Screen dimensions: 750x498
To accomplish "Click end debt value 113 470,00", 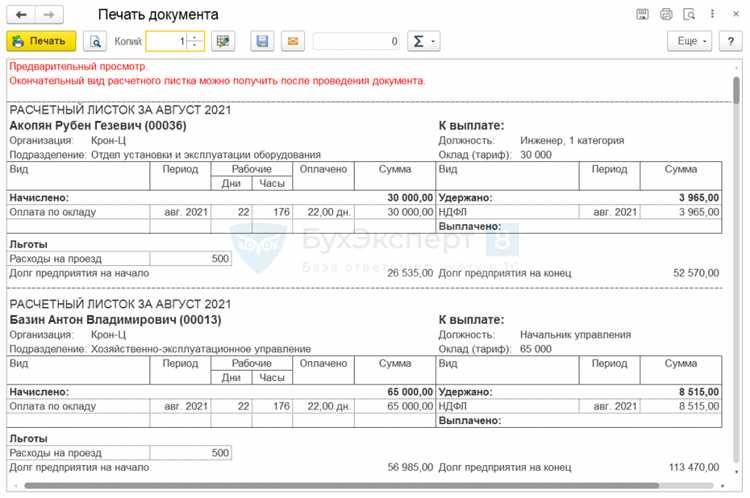I will [x=694, y=467].
